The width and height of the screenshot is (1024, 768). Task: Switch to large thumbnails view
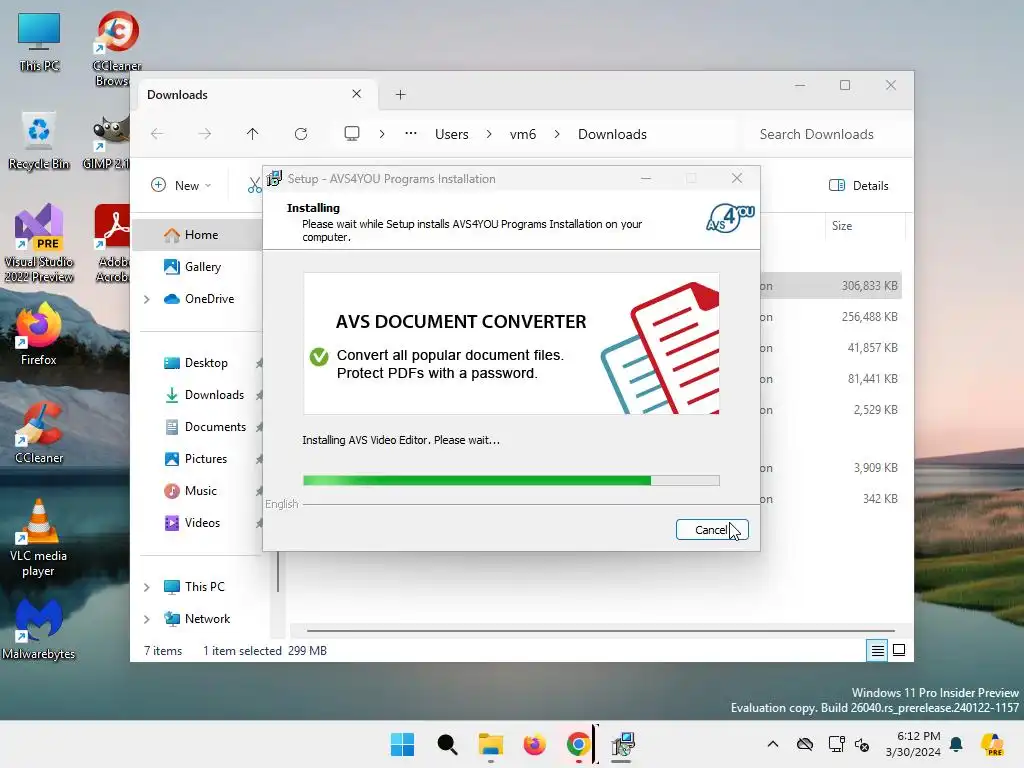pyautogui.click(x=899, y=650)
